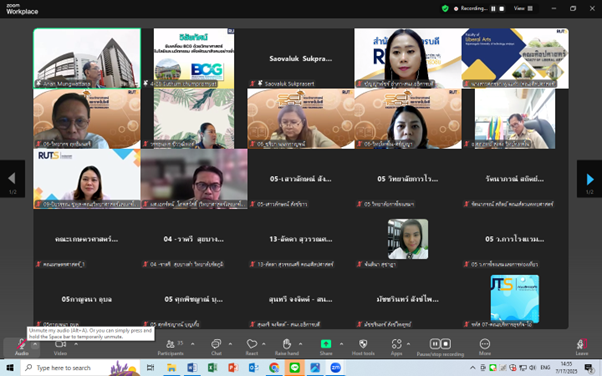Image resolution: width=602 pixels, height=376 pixels.
Task: Open the View layout menu
Action: (523, 8)
